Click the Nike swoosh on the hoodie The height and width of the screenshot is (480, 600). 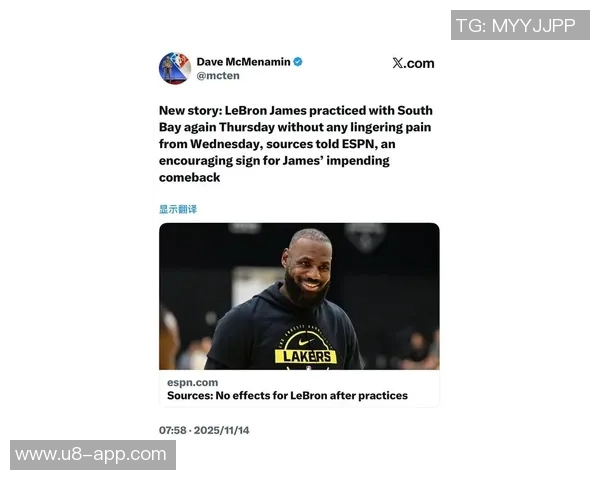tap(306, 341)
